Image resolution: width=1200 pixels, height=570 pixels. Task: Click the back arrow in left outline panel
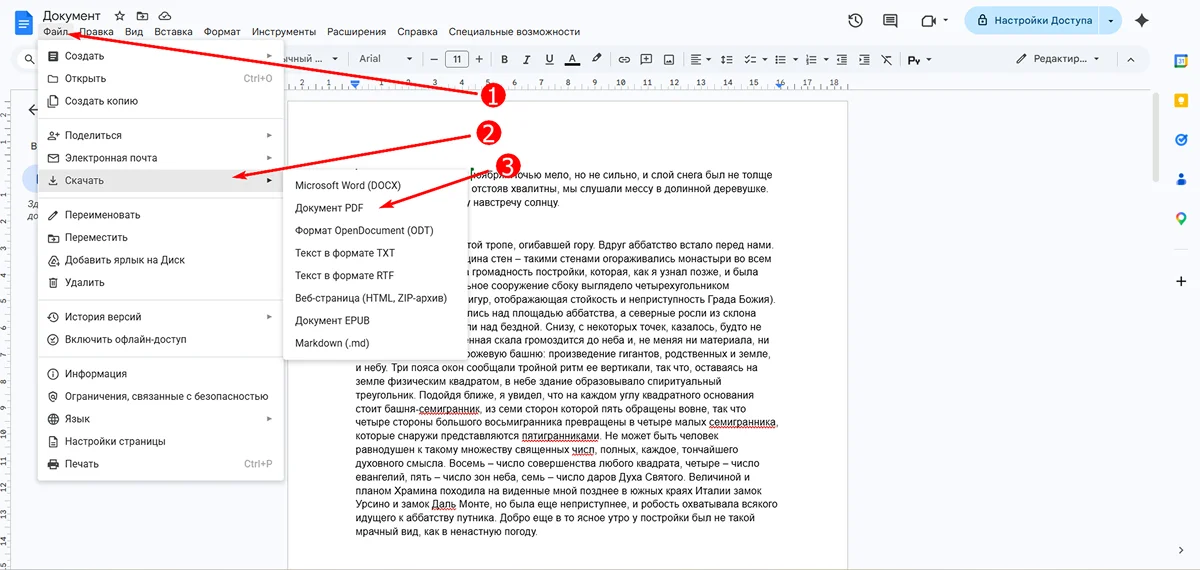(32, 110)
